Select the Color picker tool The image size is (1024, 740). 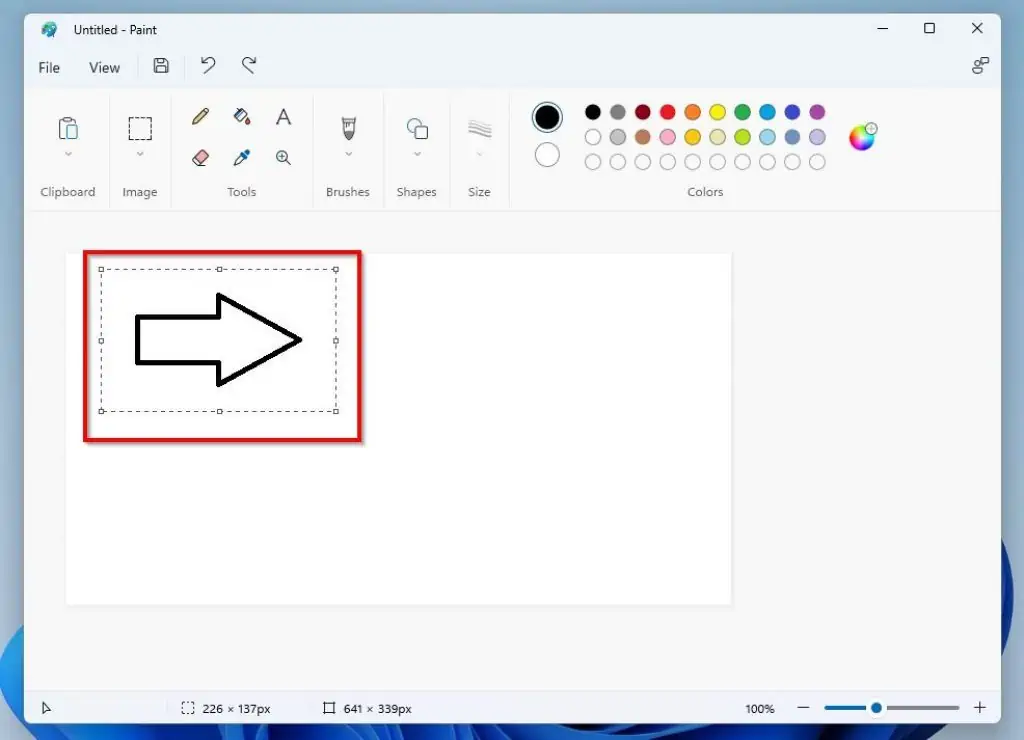coord(241,157)
